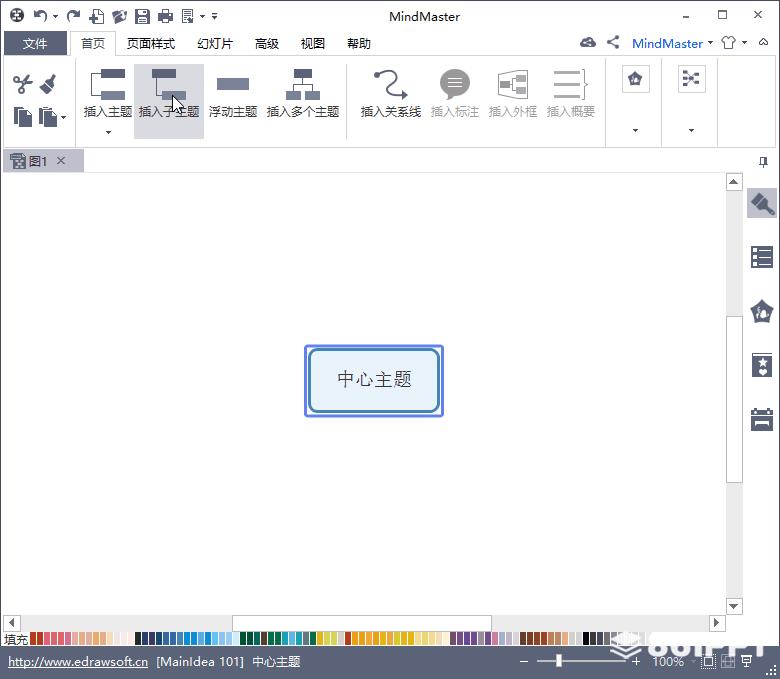Screen dimensions: 780x679
Task: Click the zoom out minus button
Action: coord(524,662)
